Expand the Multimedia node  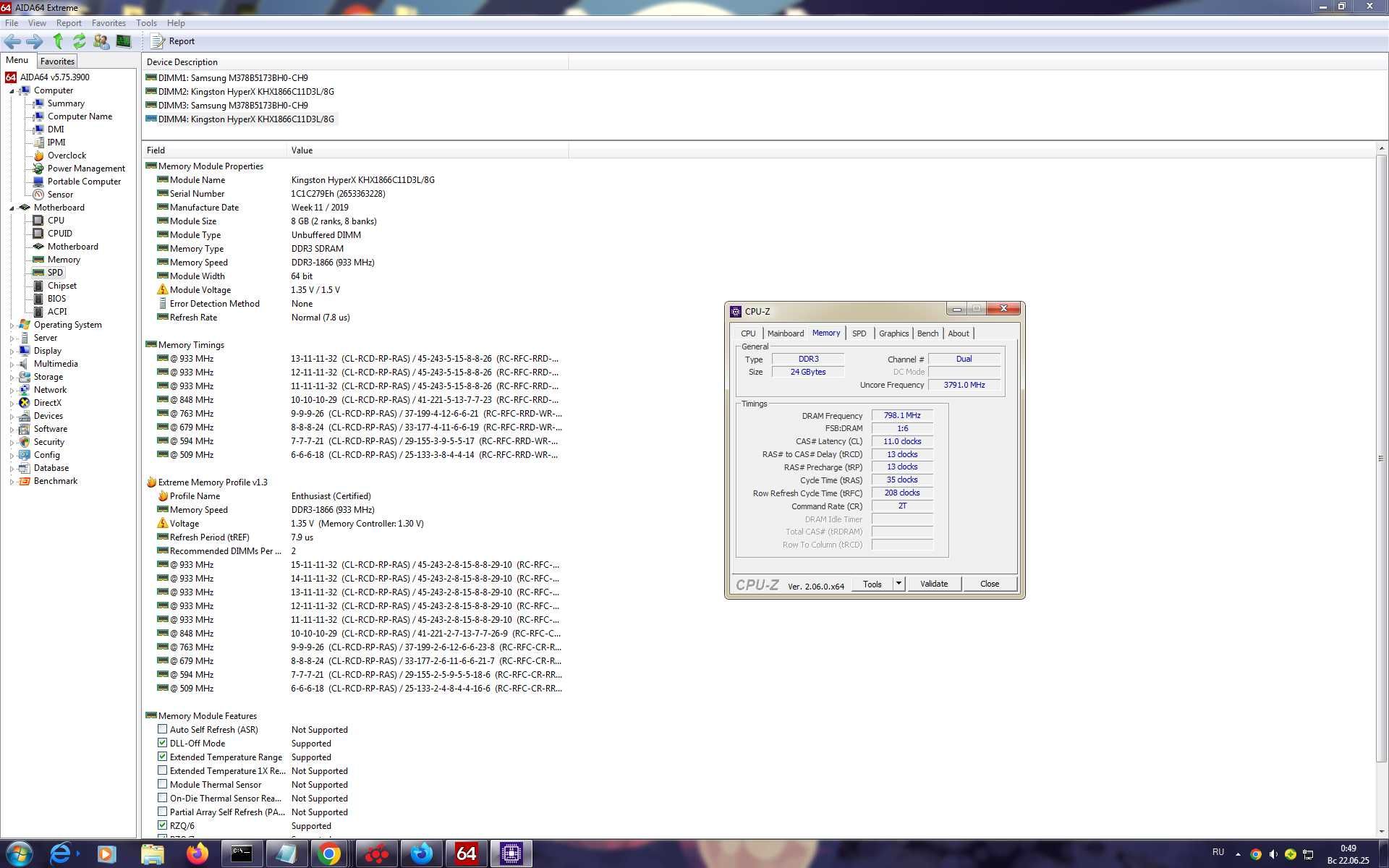(12, 365)
